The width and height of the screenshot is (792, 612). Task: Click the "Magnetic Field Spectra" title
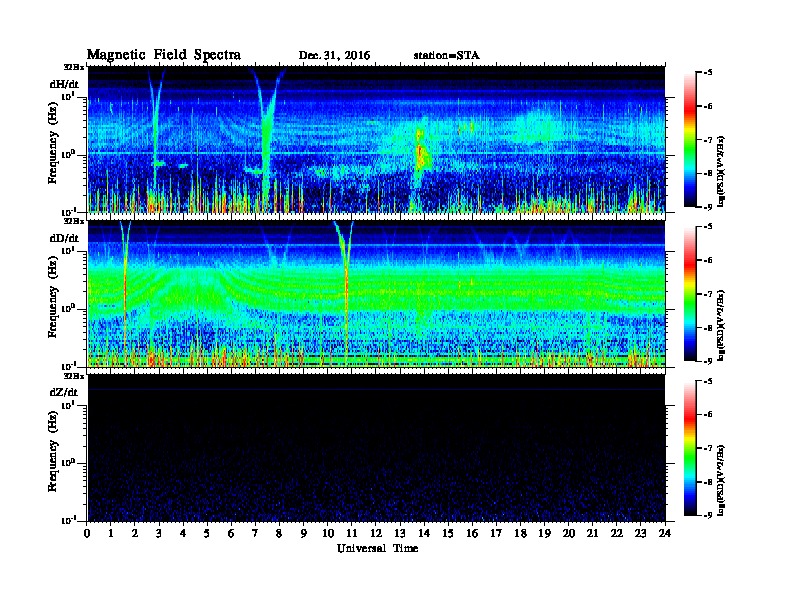point(164,55)
